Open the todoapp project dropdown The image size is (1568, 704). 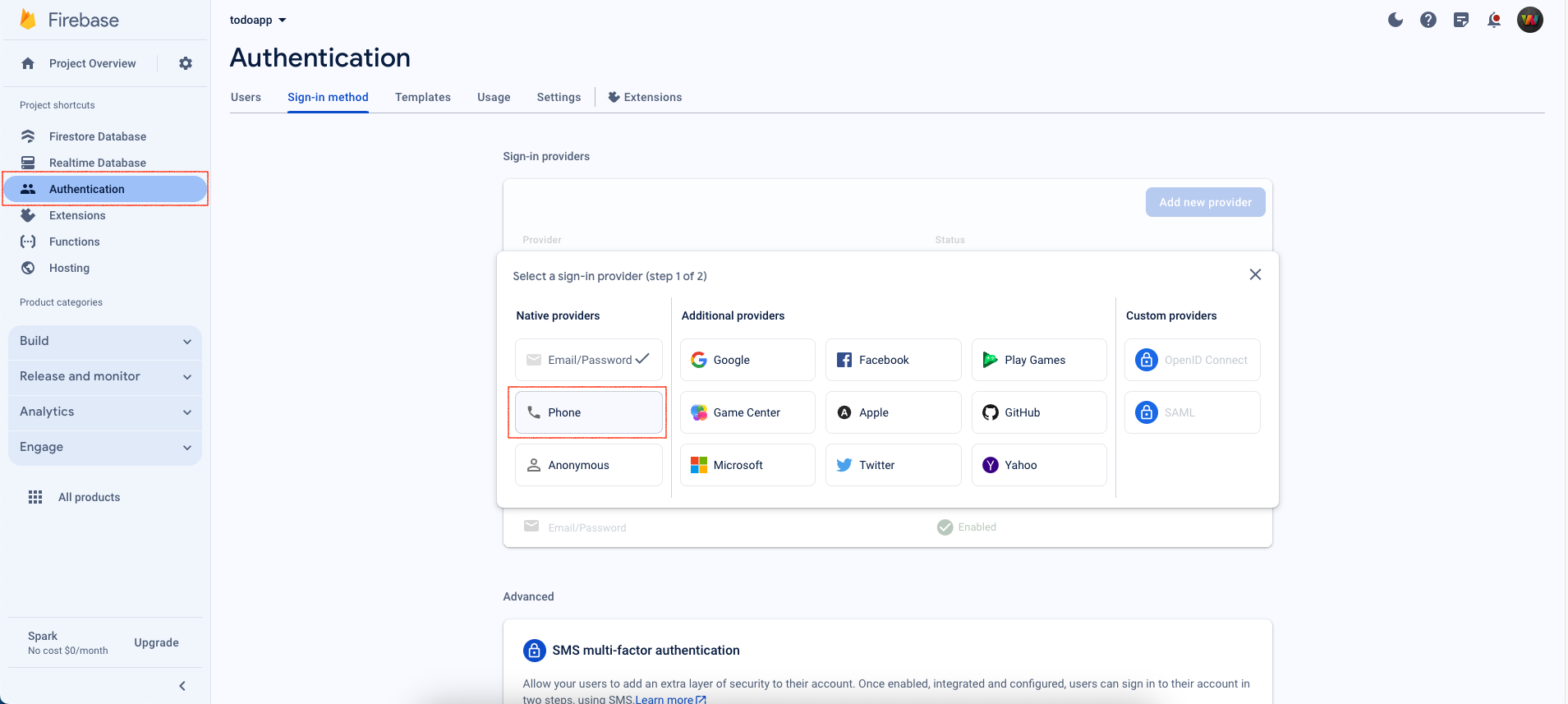pyautogui.click(x=258, y=20)
